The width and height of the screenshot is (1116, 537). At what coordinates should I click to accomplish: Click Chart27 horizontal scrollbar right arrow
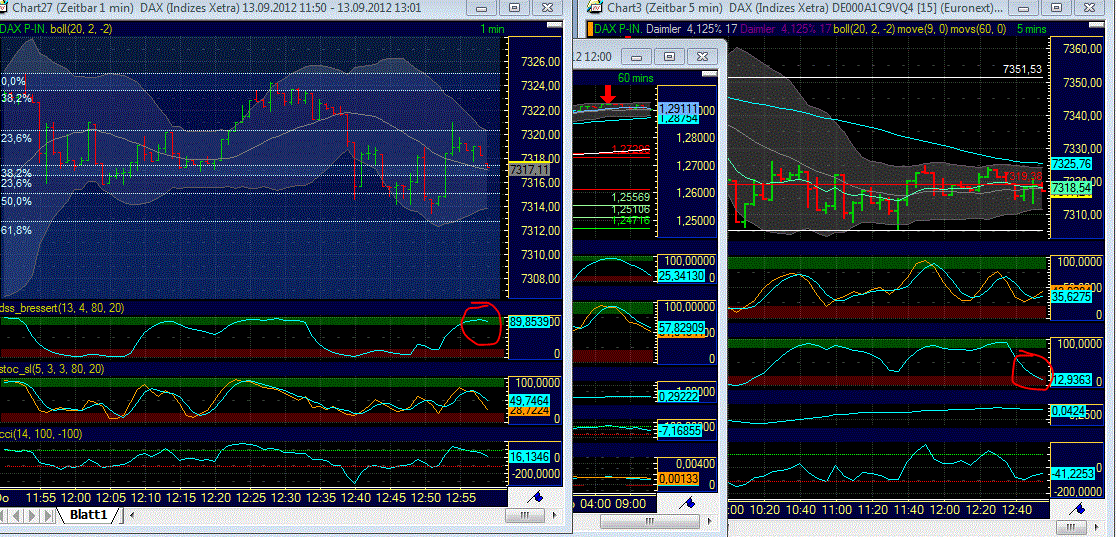[x=554, y=515]
